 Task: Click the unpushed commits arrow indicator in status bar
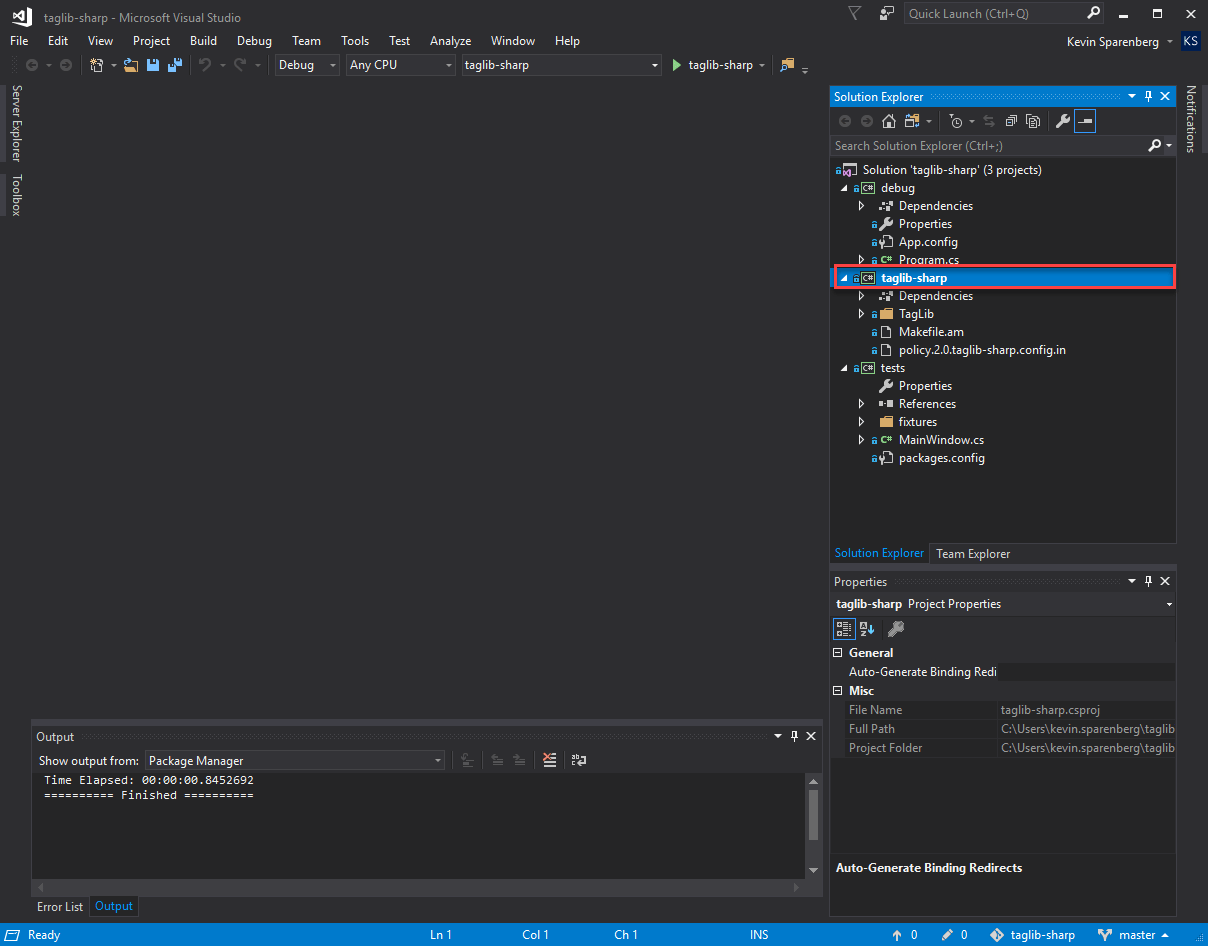pos(905,935)
